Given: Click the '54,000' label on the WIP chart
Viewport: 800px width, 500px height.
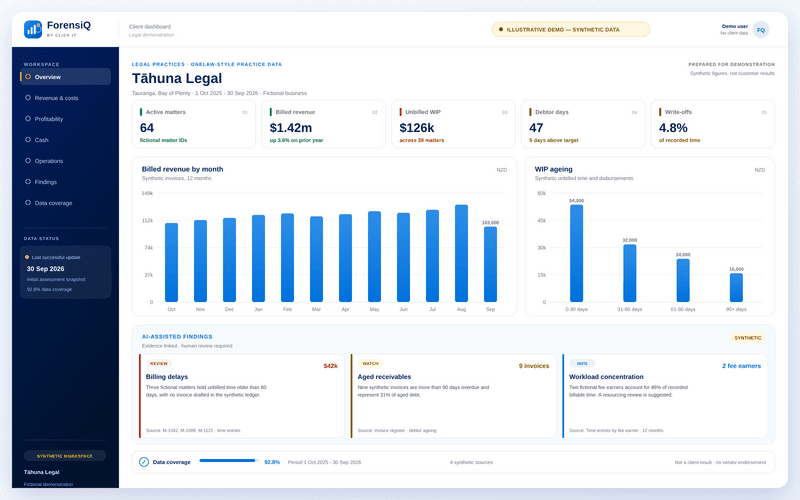Looking at the screenshot, I should [577, 201].
